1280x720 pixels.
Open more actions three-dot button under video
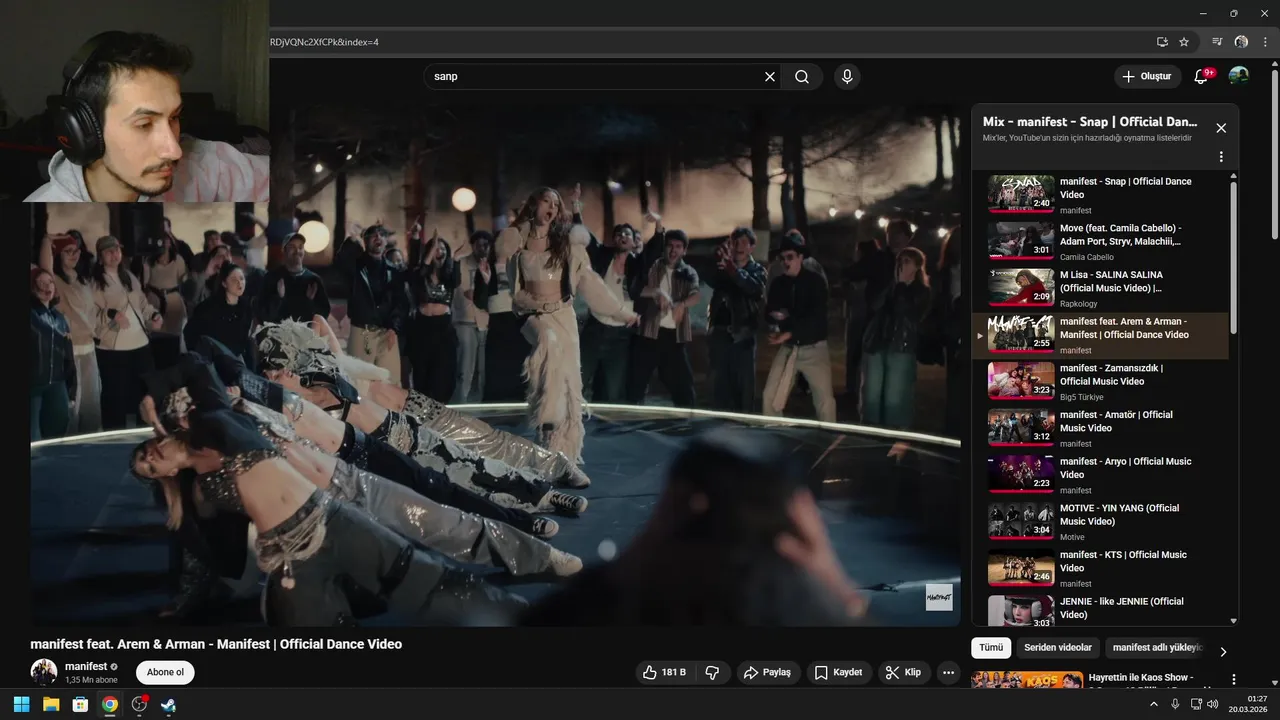pos(948,672)
